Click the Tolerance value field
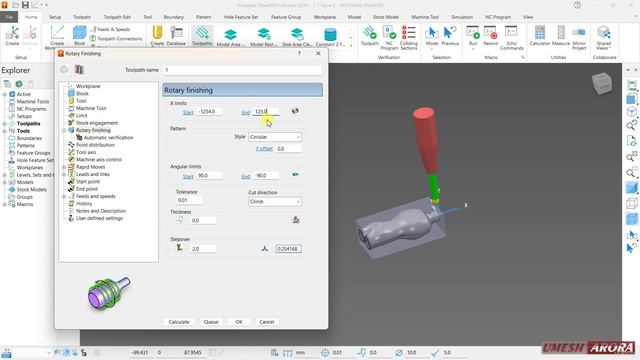This screenshot has height=360, width=640. click(x=189, y=200)
